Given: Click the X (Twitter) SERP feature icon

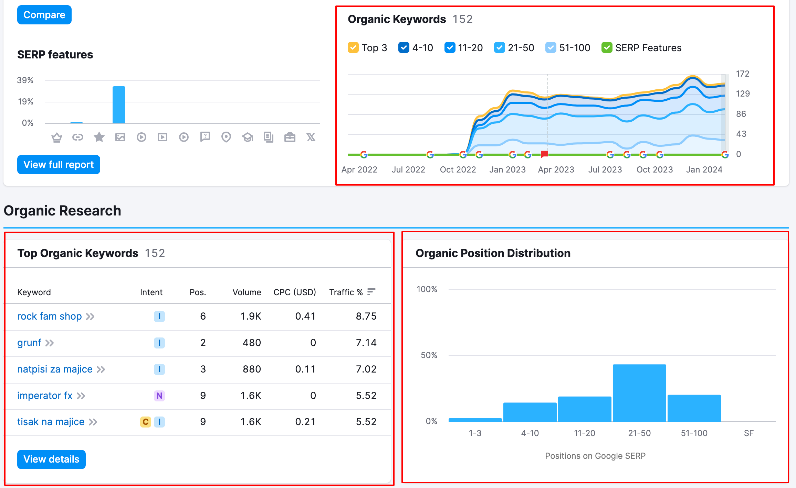Looking at the screenshot, I should 311,137.
